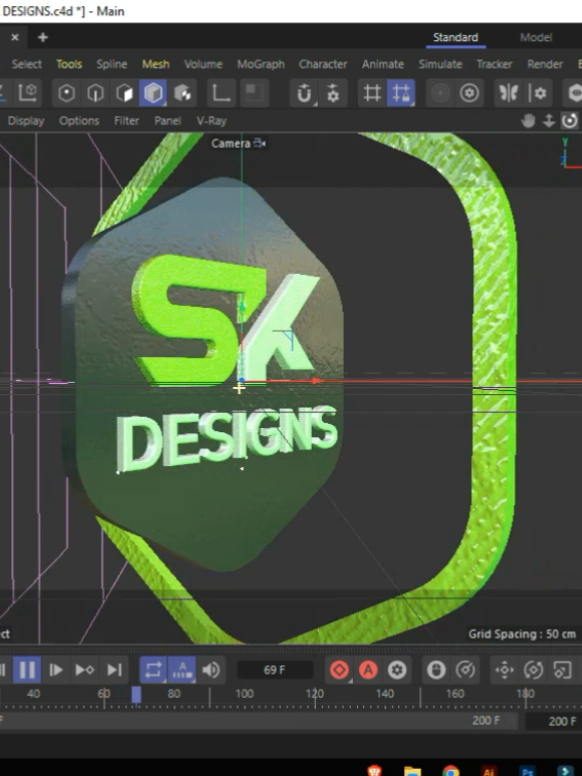Open the Simulate menu
Viewport: 582px width, 776px height.
(x=440, y=64)
